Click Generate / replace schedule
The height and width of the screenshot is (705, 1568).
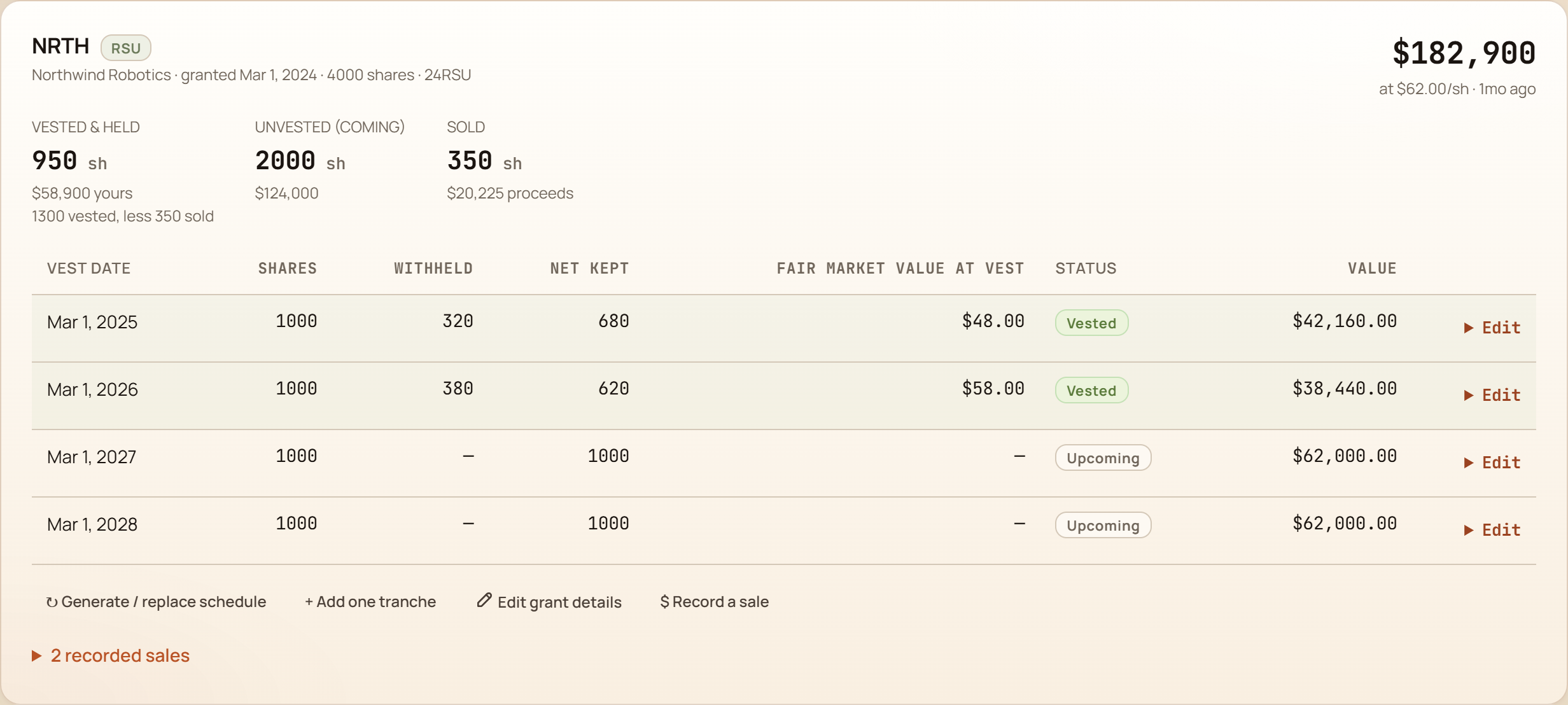tap(156, 602)
